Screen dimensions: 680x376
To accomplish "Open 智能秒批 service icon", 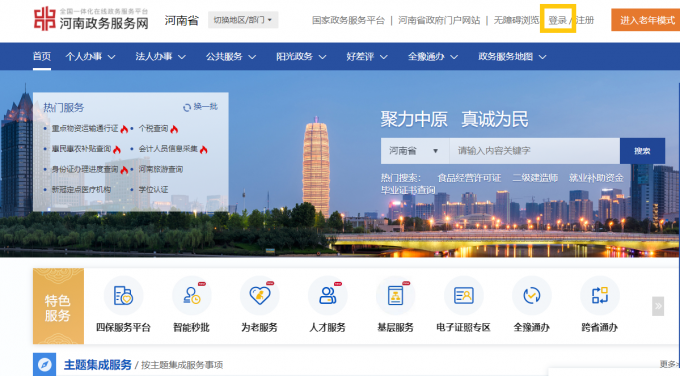I will pos(191,296).
